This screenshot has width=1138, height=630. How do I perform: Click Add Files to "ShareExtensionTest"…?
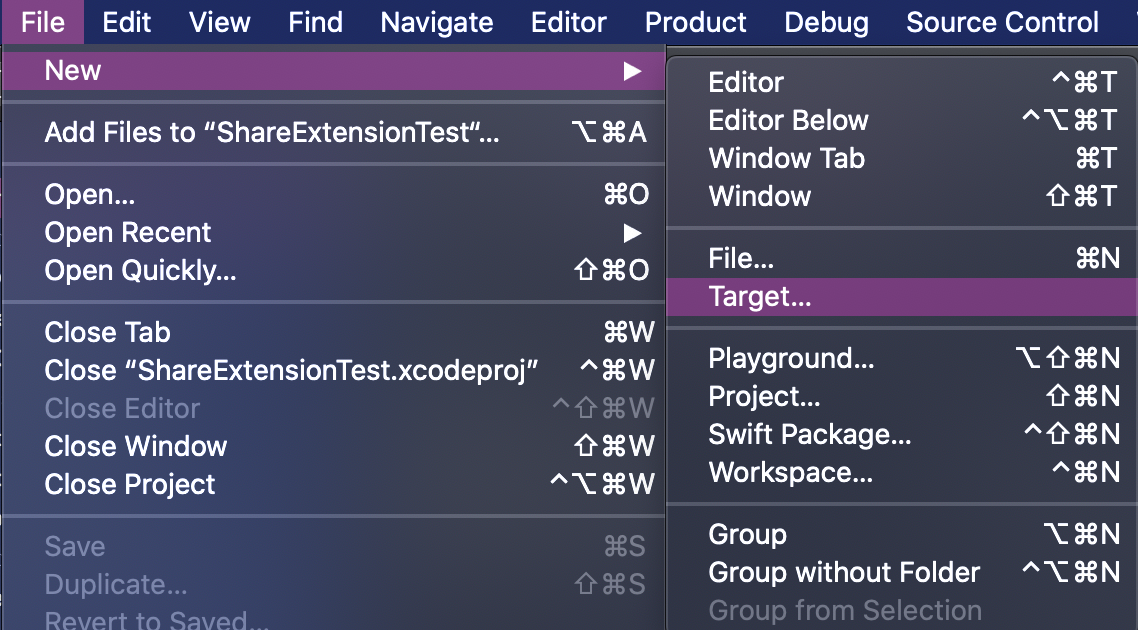[272, 133]
